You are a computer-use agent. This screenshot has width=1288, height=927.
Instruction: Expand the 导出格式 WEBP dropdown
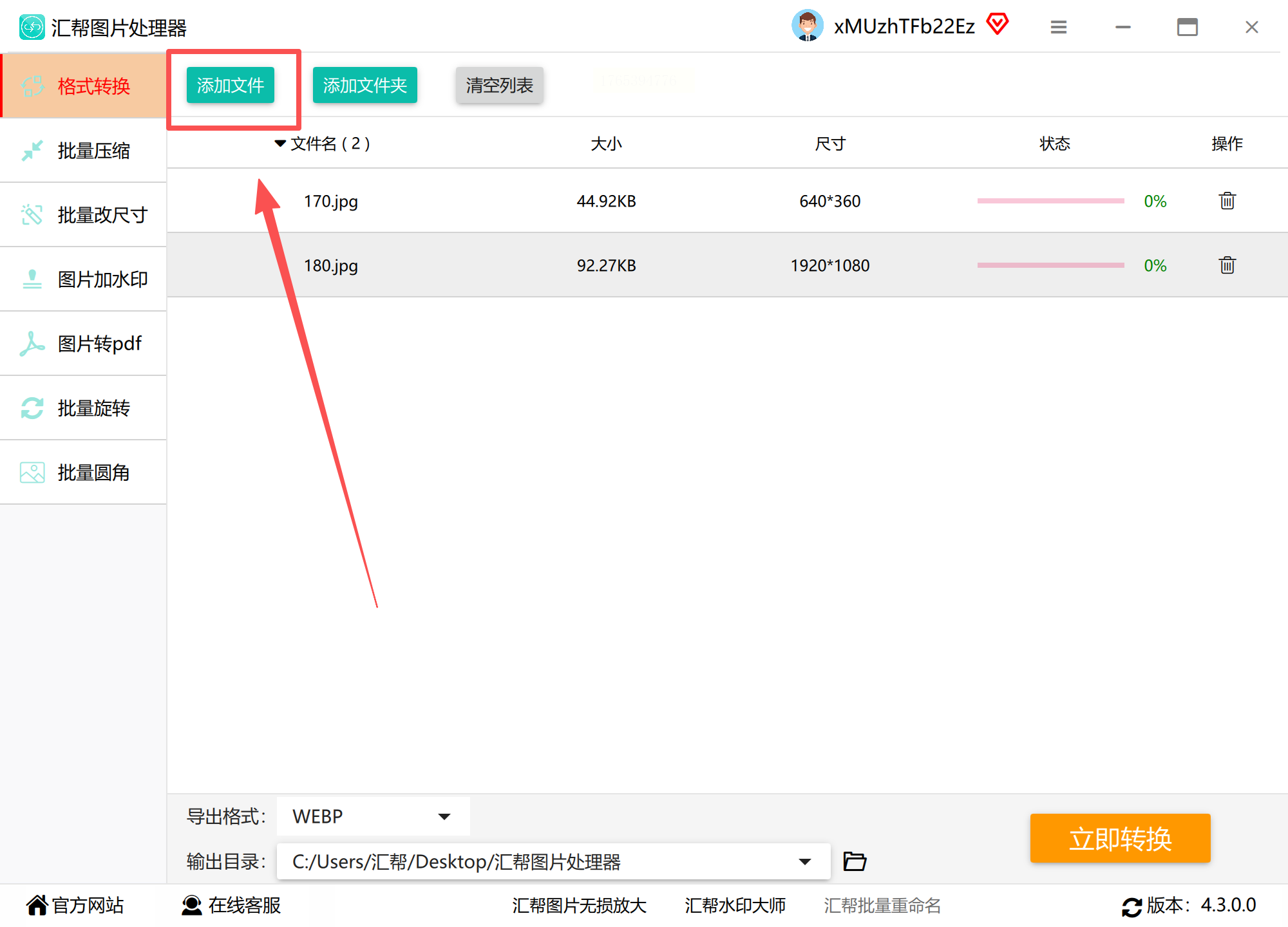coord(444,816)
